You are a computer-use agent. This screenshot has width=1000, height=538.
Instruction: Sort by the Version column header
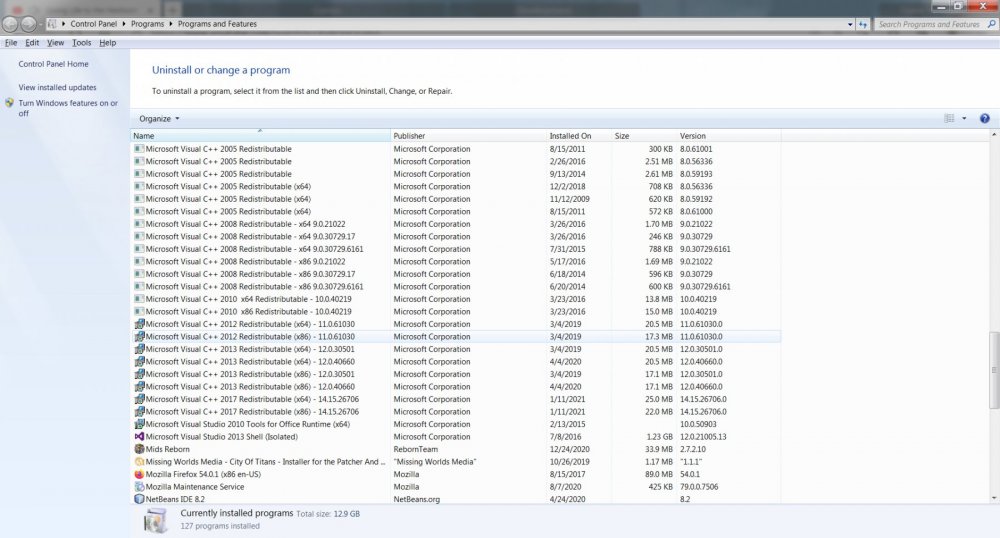tap(728, 136)
